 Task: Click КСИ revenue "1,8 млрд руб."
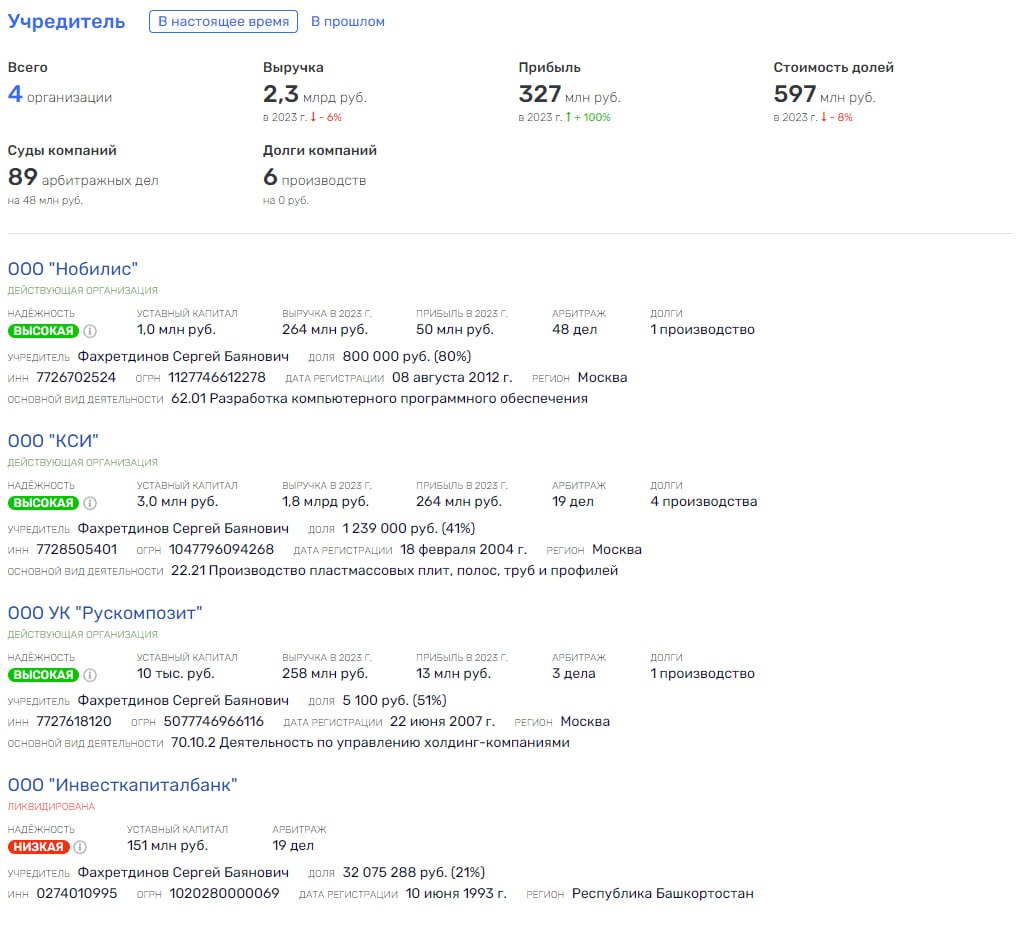[x=325, y=501]
